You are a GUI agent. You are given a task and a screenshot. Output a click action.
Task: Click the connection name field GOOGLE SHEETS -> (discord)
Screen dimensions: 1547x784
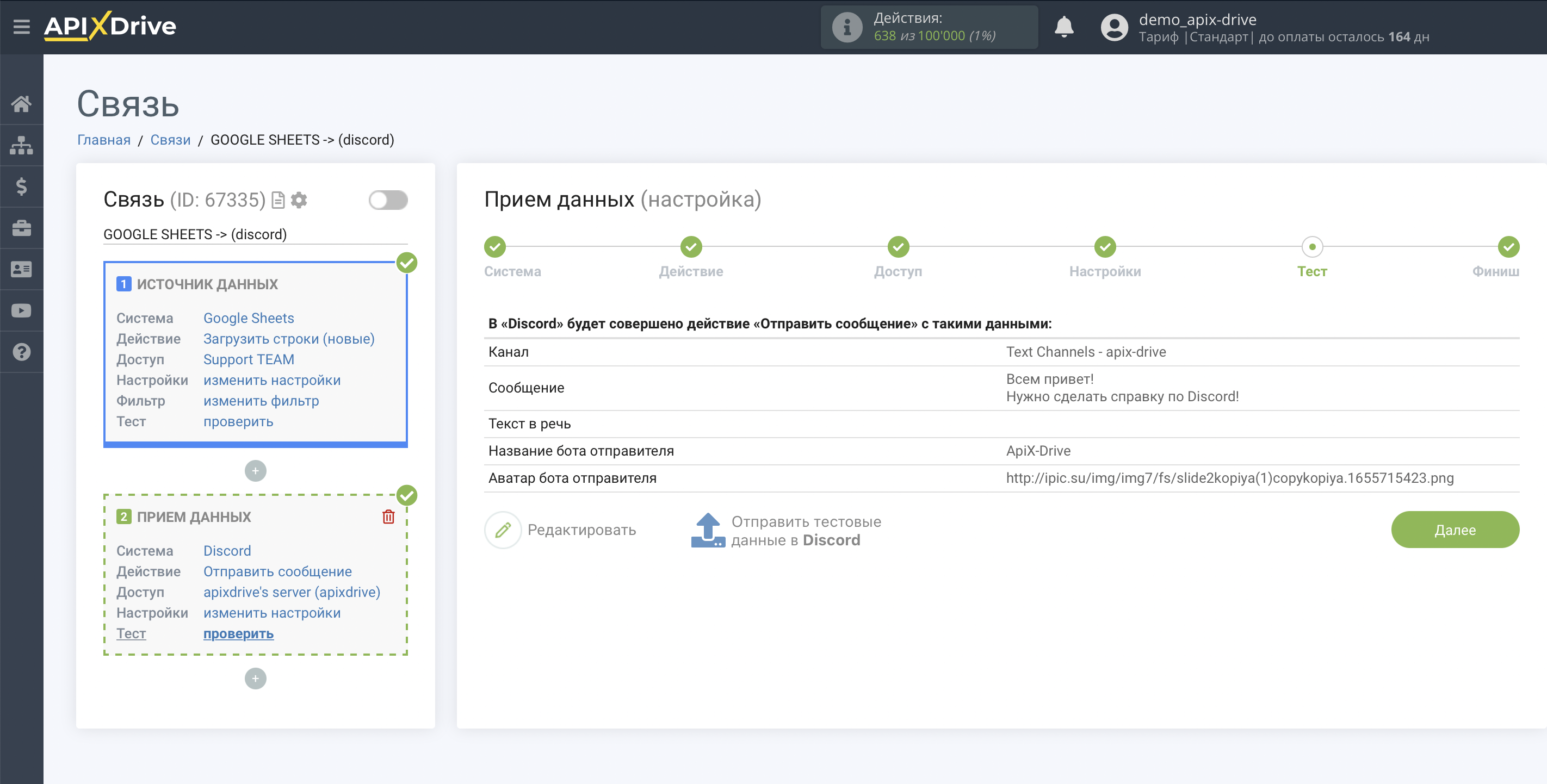coord(255,234)
